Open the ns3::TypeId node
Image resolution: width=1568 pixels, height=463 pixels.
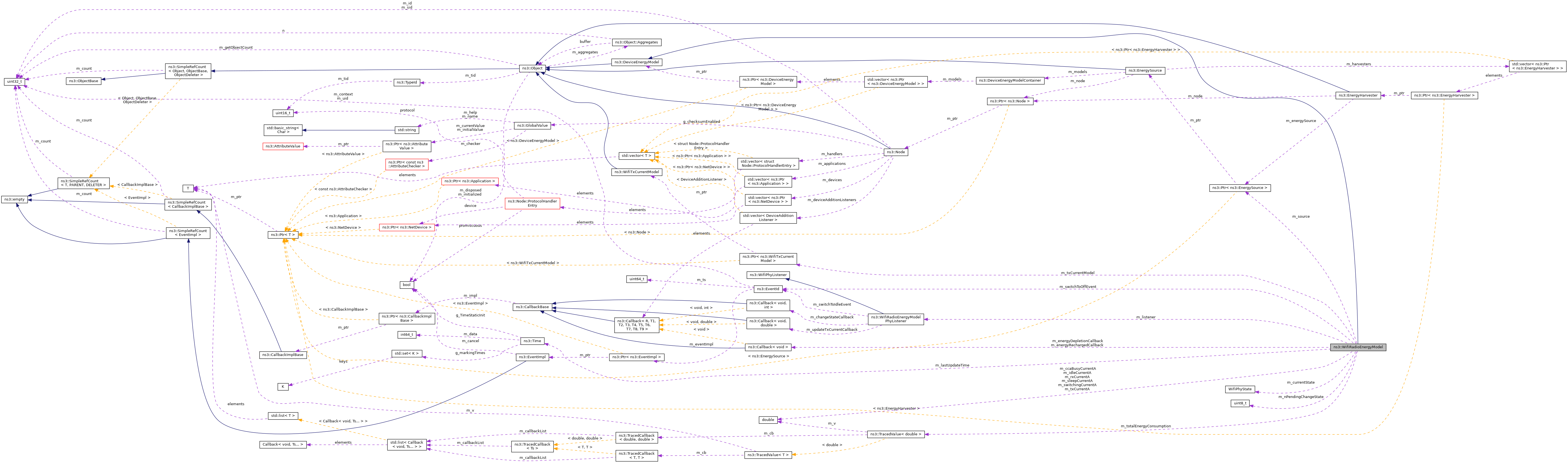407,82
